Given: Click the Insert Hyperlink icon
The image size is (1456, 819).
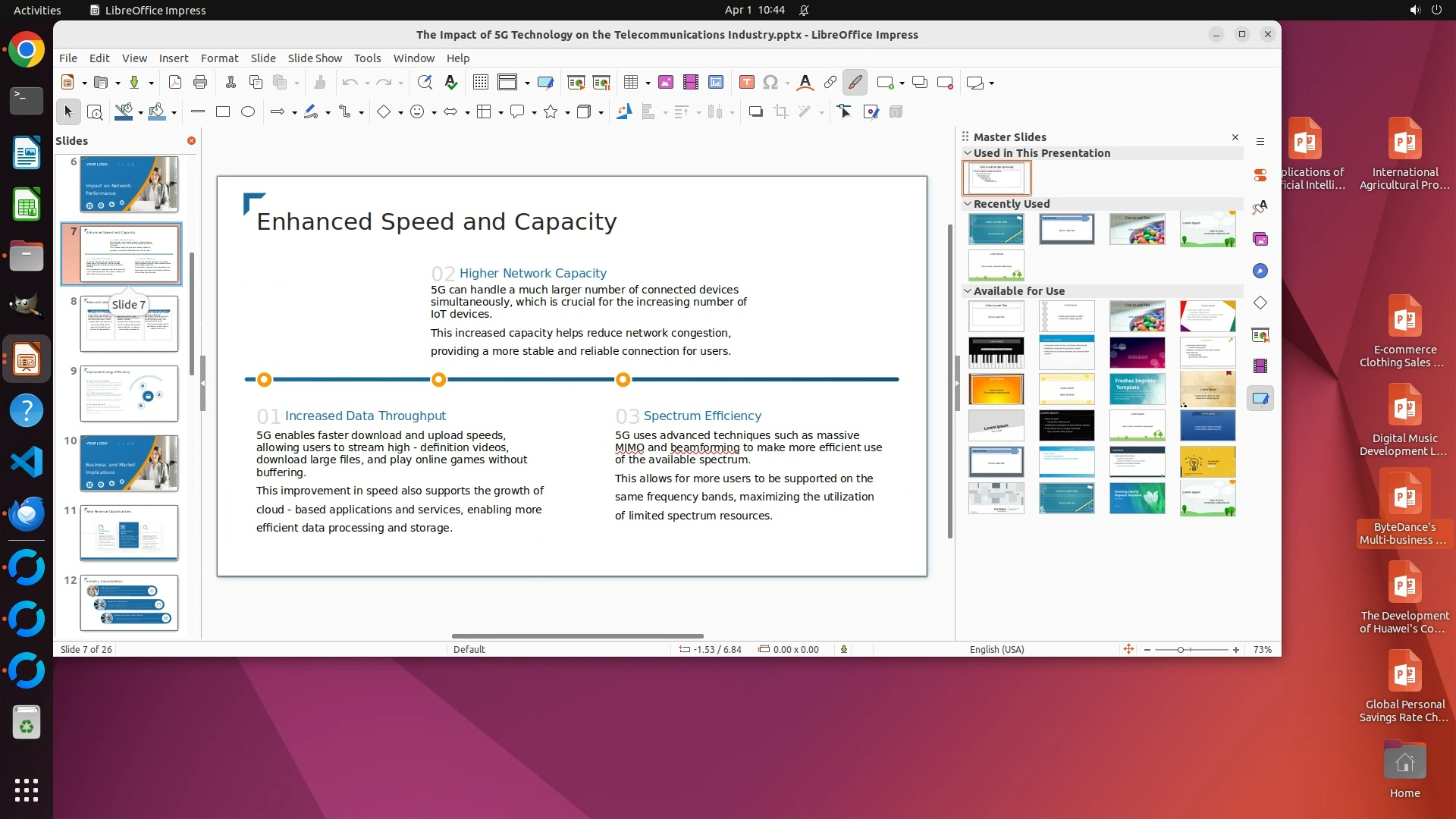Looking at the screenshot, I should click(830, 83).
